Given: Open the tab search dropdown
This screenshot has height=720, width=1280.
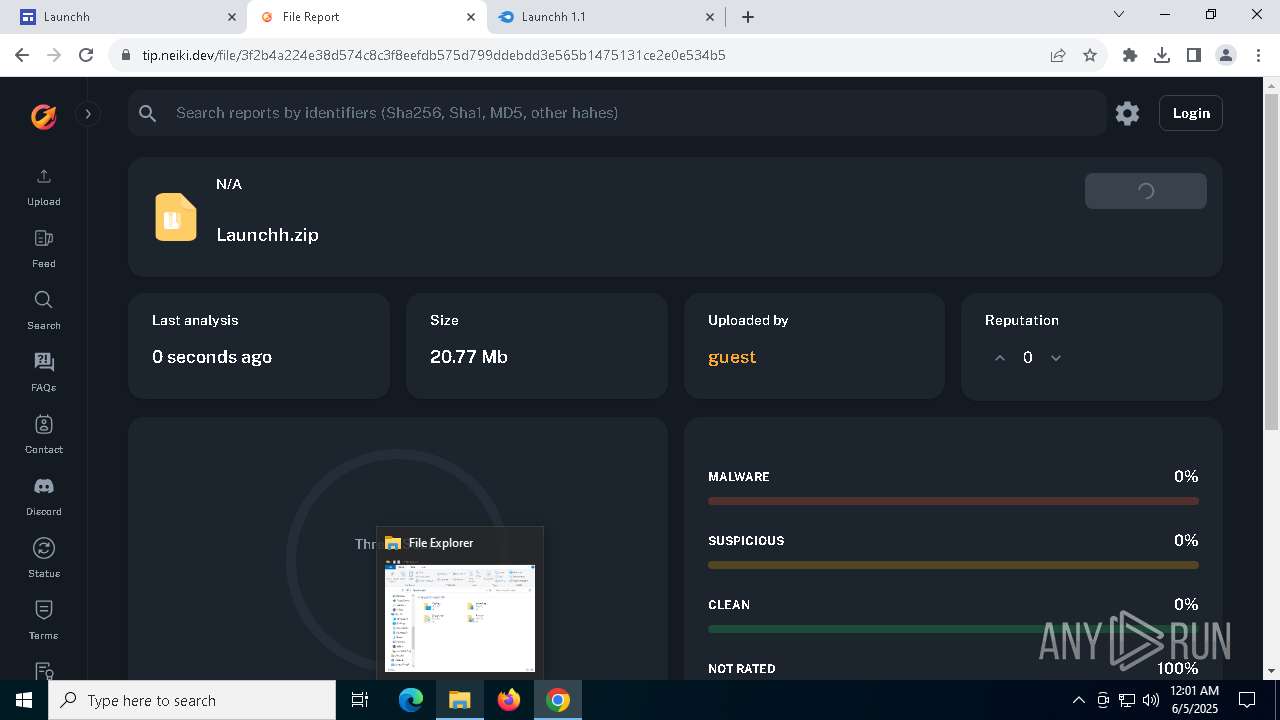Looking at the screenshot, I should pyautogui.click(x=1119, y=14).
